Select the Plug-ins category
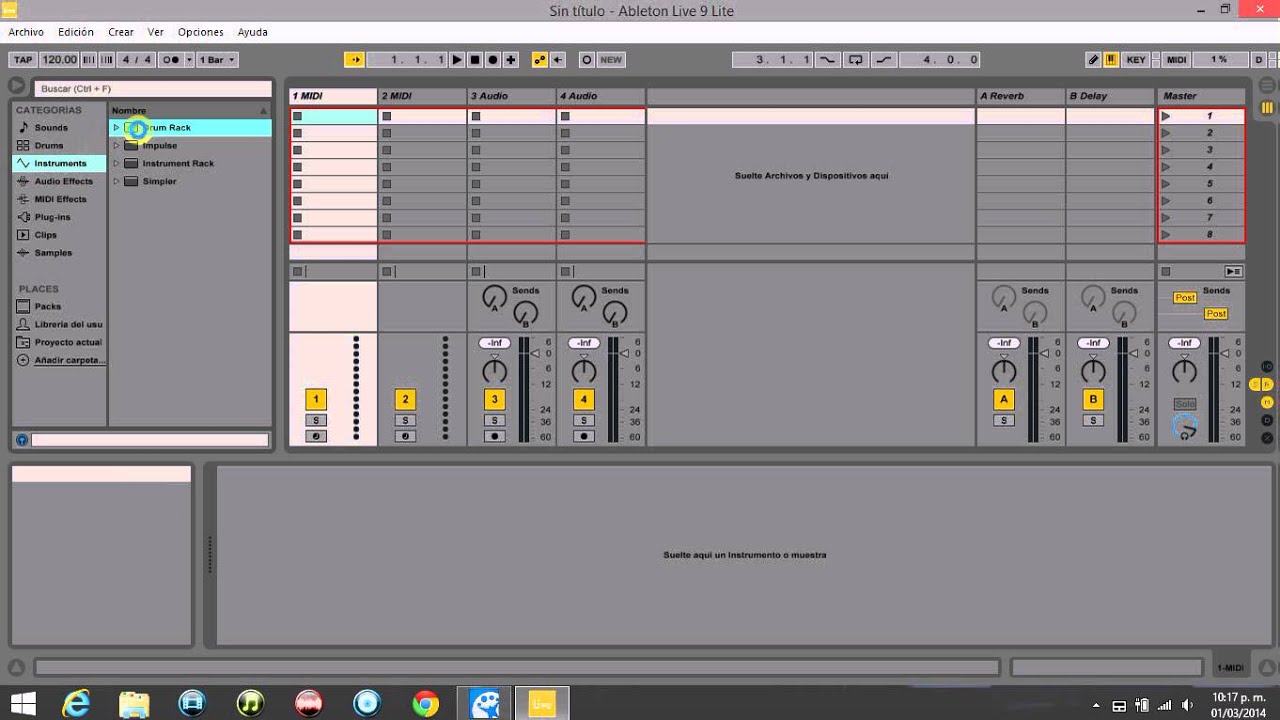Image resolution: width=1280 pixels, height=720 pixels. pyautogui.click(x=52, y=217)
